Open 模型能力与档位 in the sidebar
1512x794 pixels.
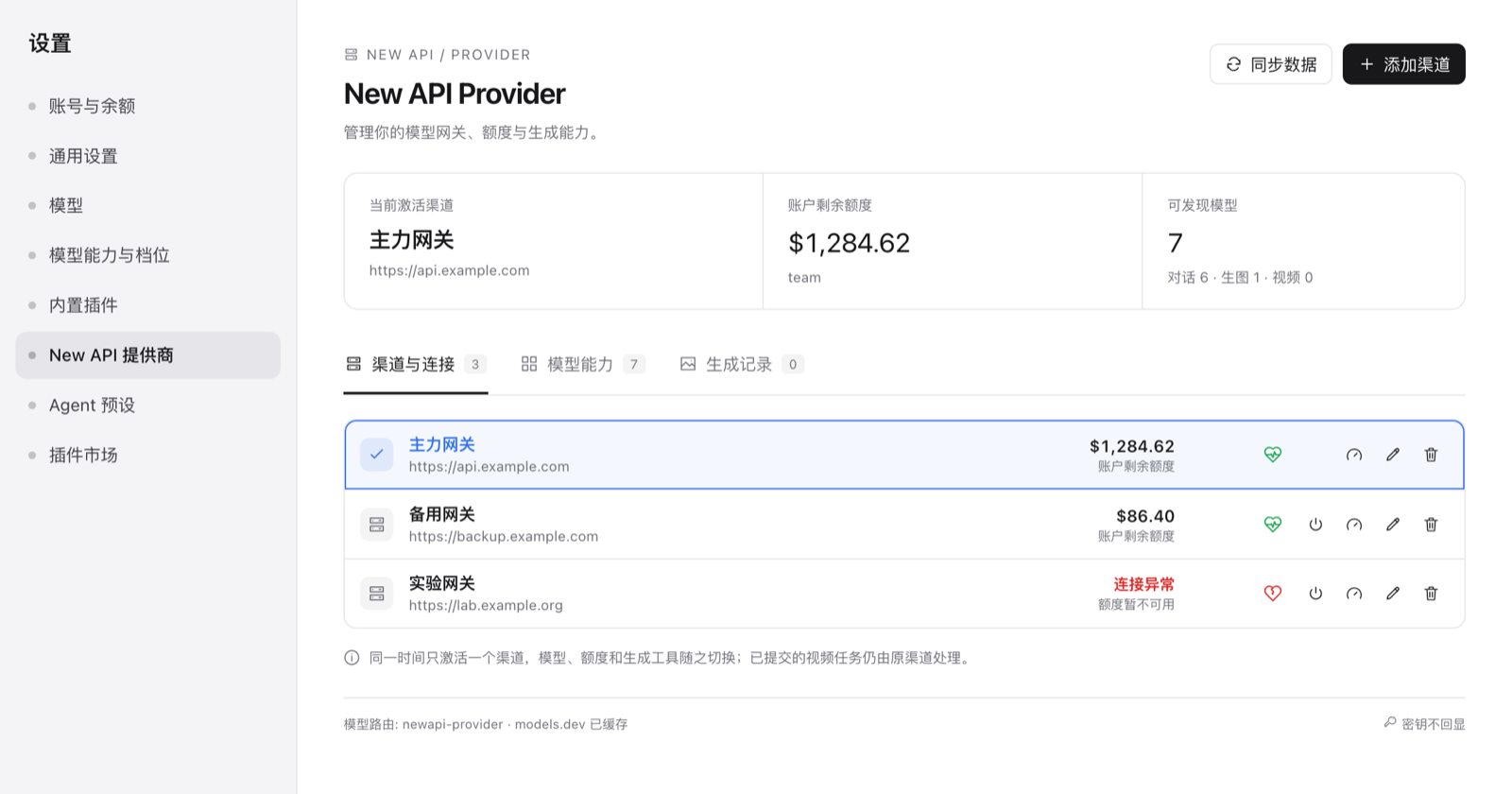[148, 255]
